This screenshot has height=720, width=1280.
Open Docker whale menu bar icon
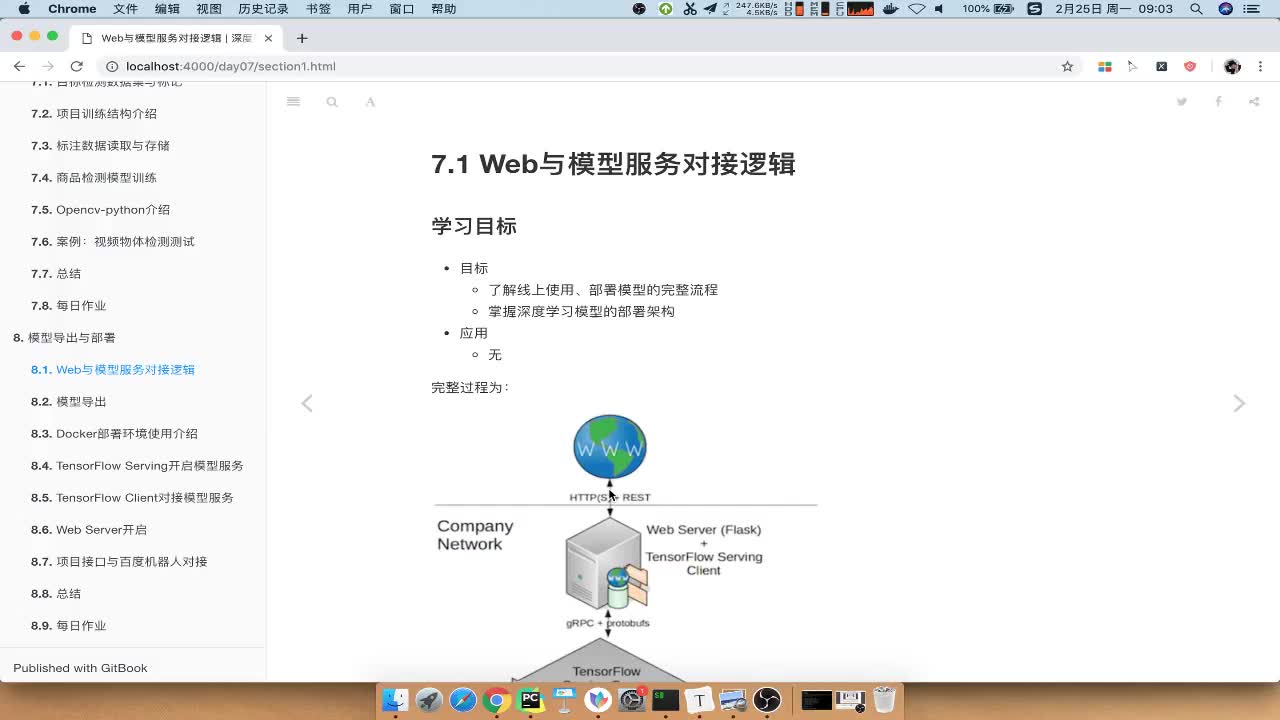coord(890,9)
